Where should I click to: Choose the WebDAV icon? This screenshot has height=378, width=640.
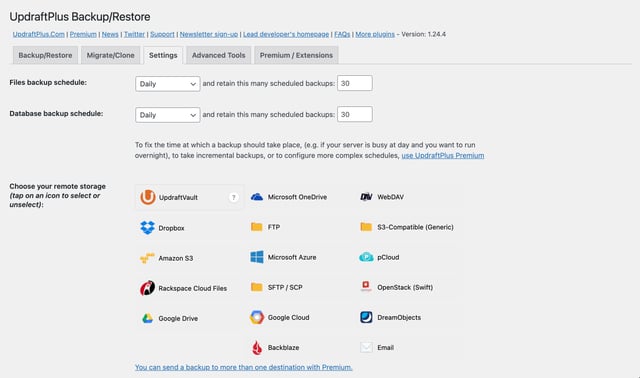click(x=366, y=197)
